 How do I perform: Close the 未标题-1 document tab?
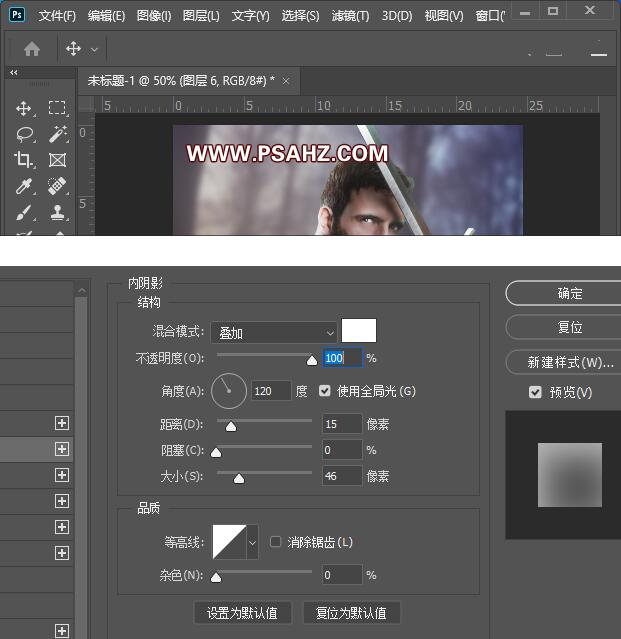pos(286,81)
